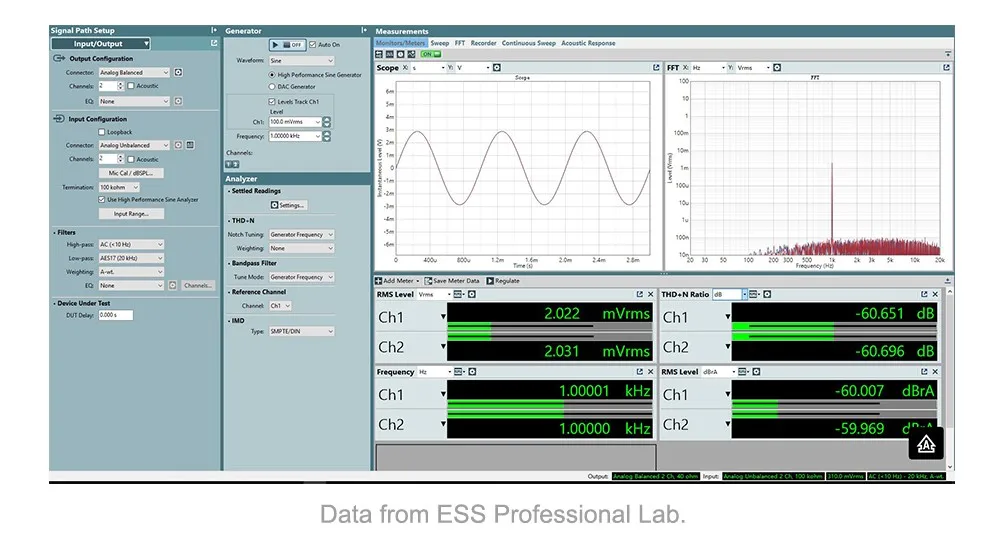Image resolution: width=999 pixels, height=540 pixels.
Task: Toggle Use High Performance Sine Analyzer
Action: click(x=101, y=199)
